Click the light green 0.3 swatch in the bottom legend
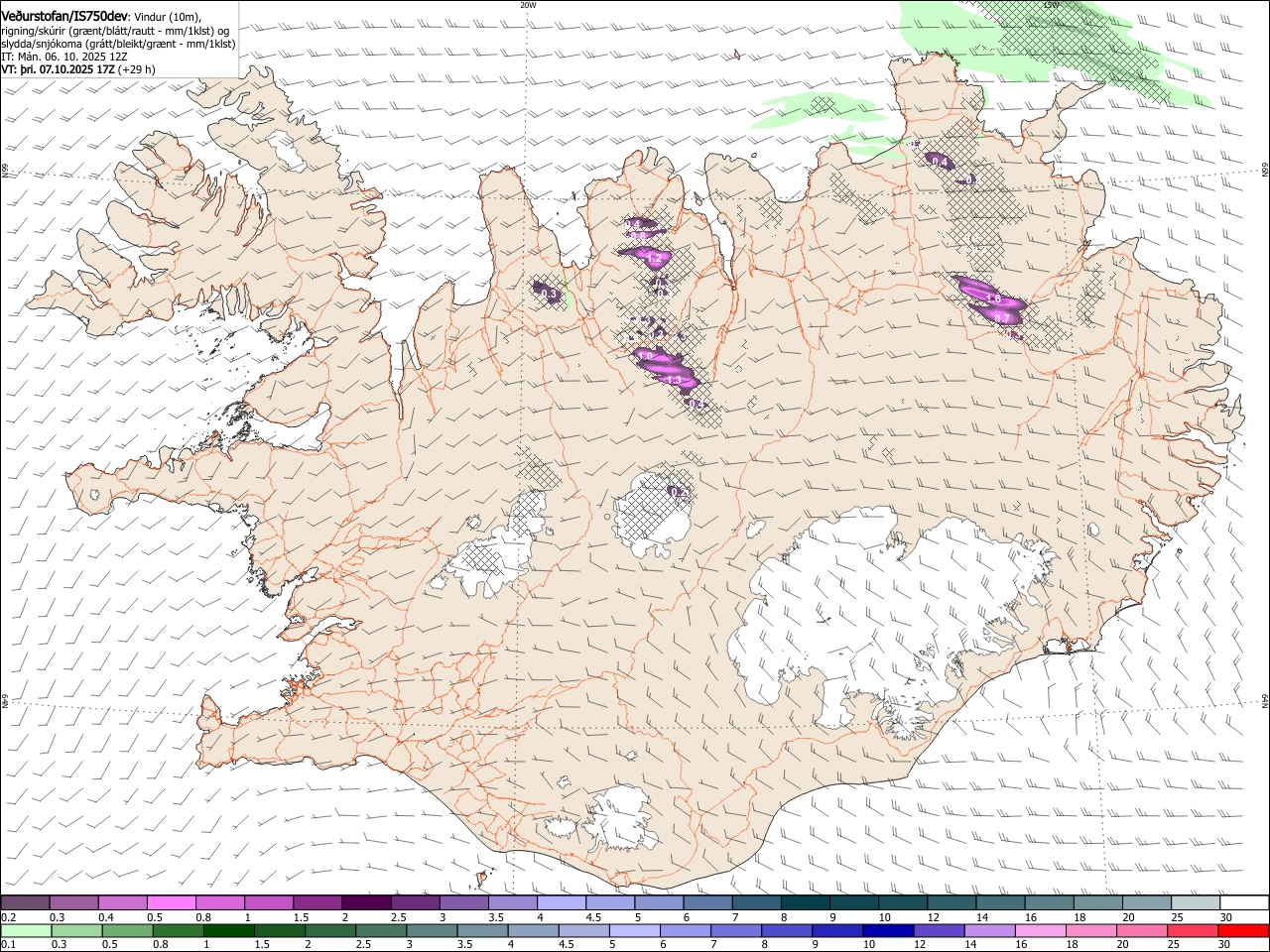1270x952 pixels. click(x=75, y=932)
